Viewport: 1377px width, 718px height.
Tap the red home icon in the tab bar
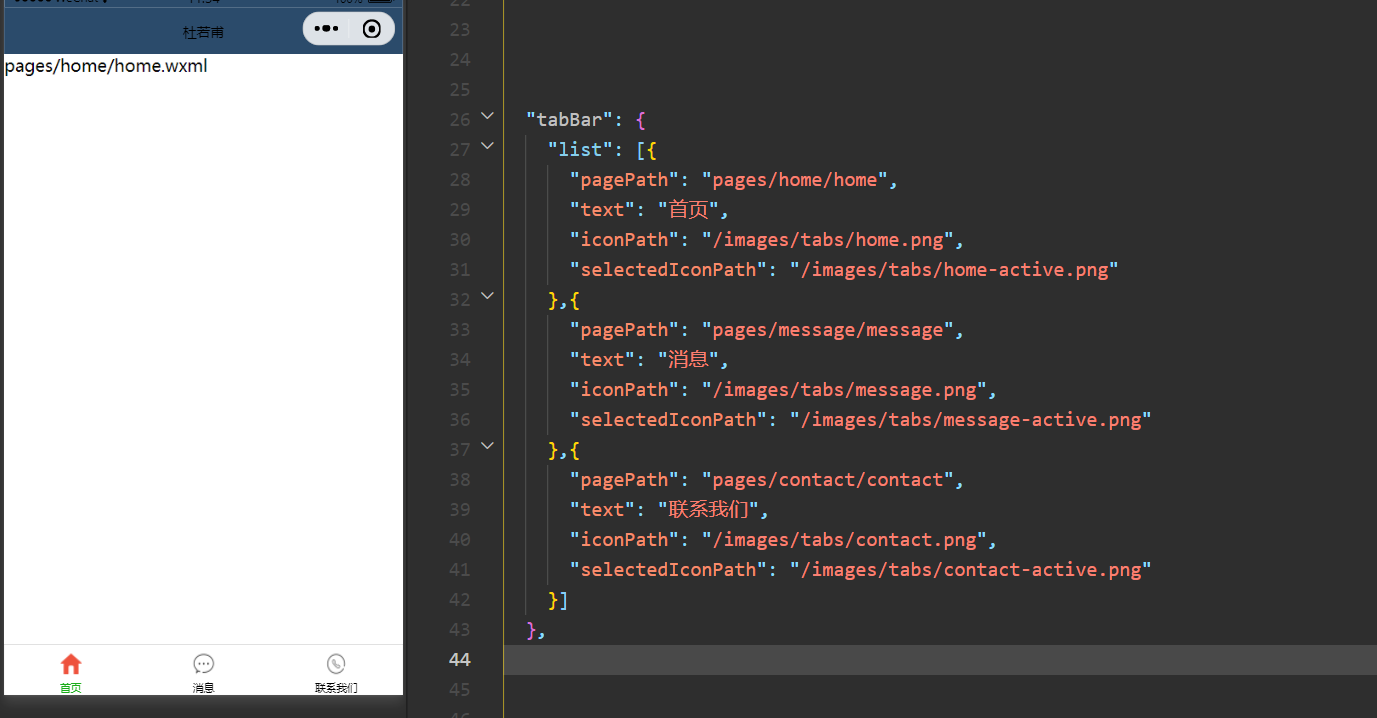click(70, 664)
